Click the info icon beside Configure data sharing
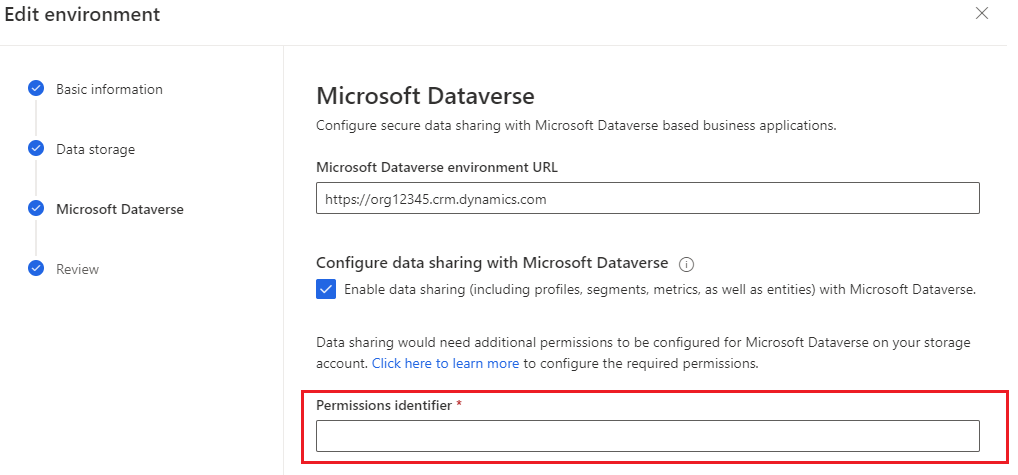The image size is (1018, 475). pyautogui.click(x=686, y=264)
